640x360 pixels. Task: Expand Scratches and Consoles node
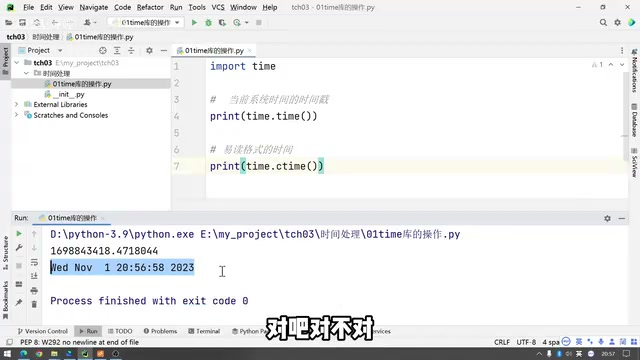17,115
